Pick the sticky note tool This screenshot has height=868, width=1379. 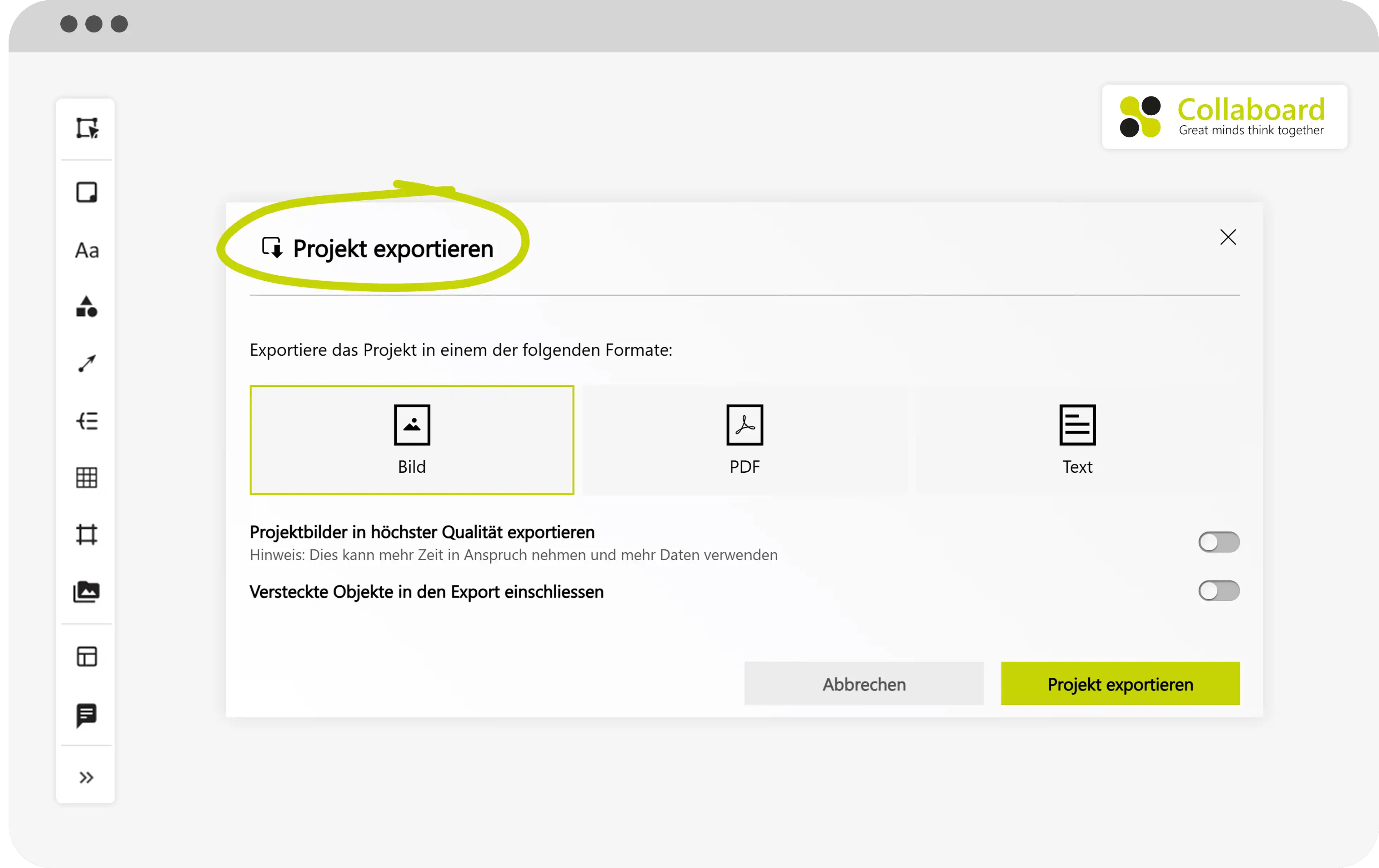point(86,192)
